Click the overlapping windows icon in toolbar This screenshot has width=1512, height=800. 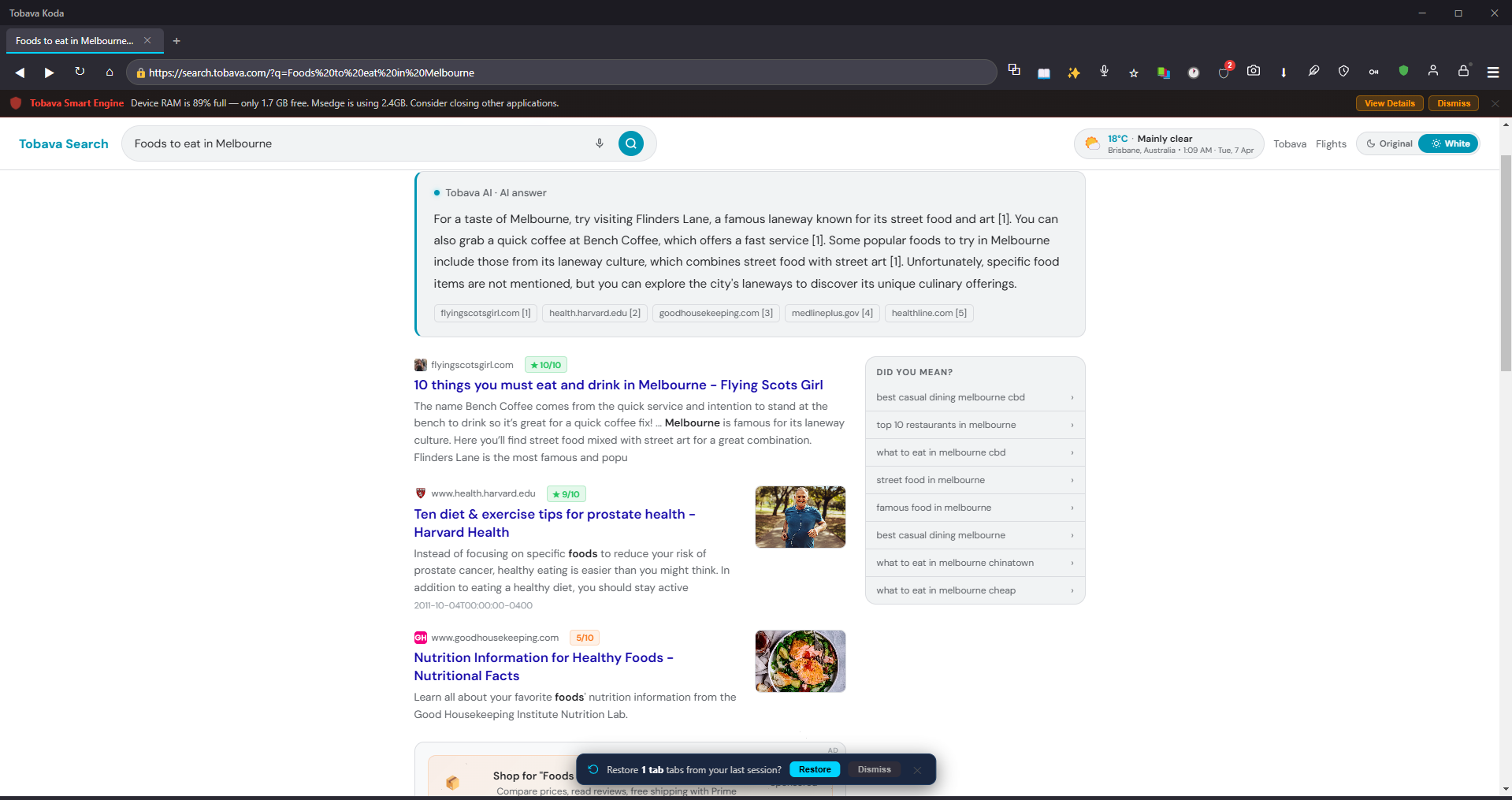pos(1014,71)
